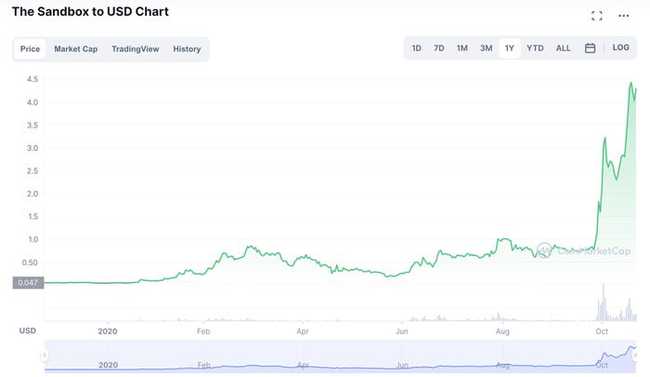650x377 pixels.
Task: Switch to the Market Cap tab
Action: pos(76,49)
